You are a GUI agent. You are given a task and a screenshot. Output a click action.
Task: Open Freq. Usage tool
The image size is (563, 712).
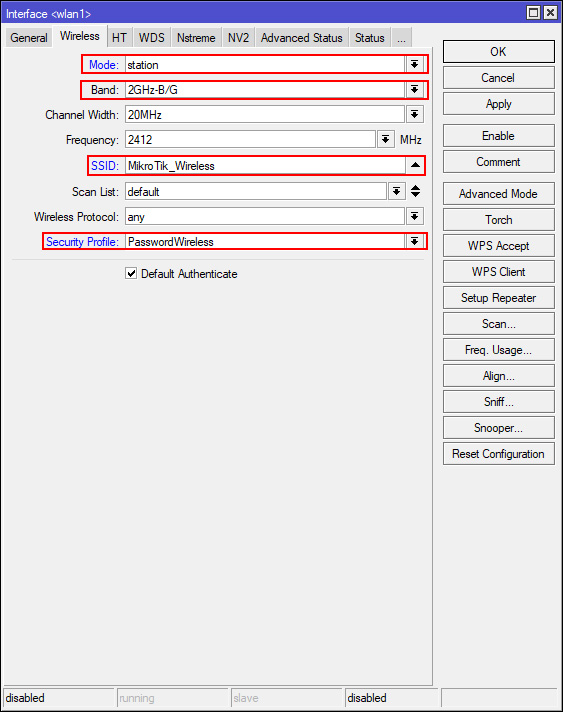[x=499, y=350]
